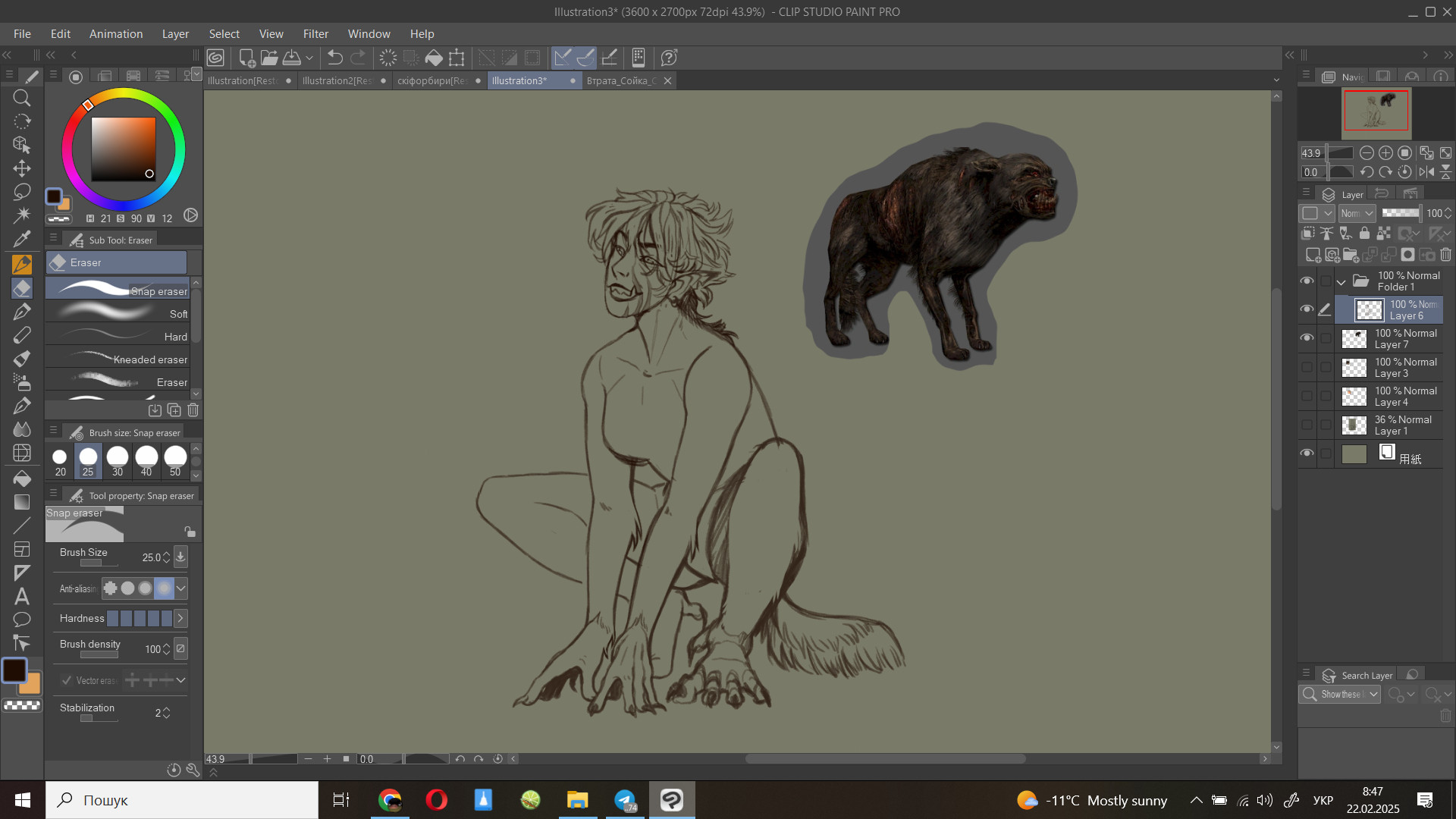The height and width of the screenshot is (819, 1456).
Task: Click the zoom out minus icon in Navigator
Action: (x=1367, y=152)
